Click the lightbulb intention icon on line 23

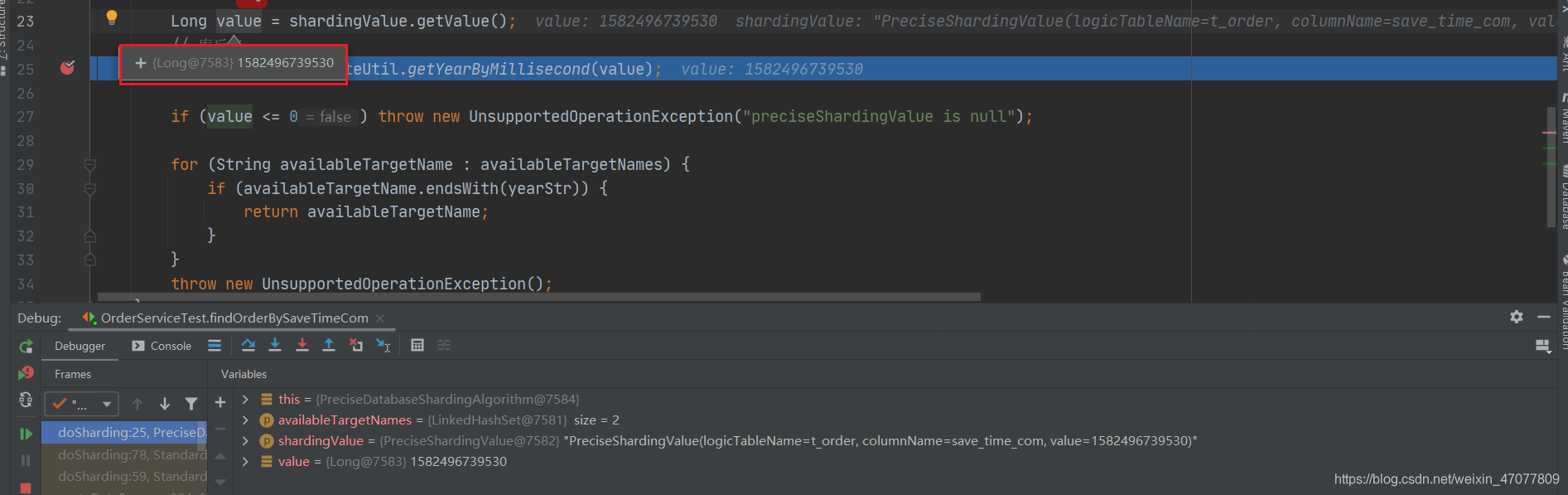click(x=112, y=17)
